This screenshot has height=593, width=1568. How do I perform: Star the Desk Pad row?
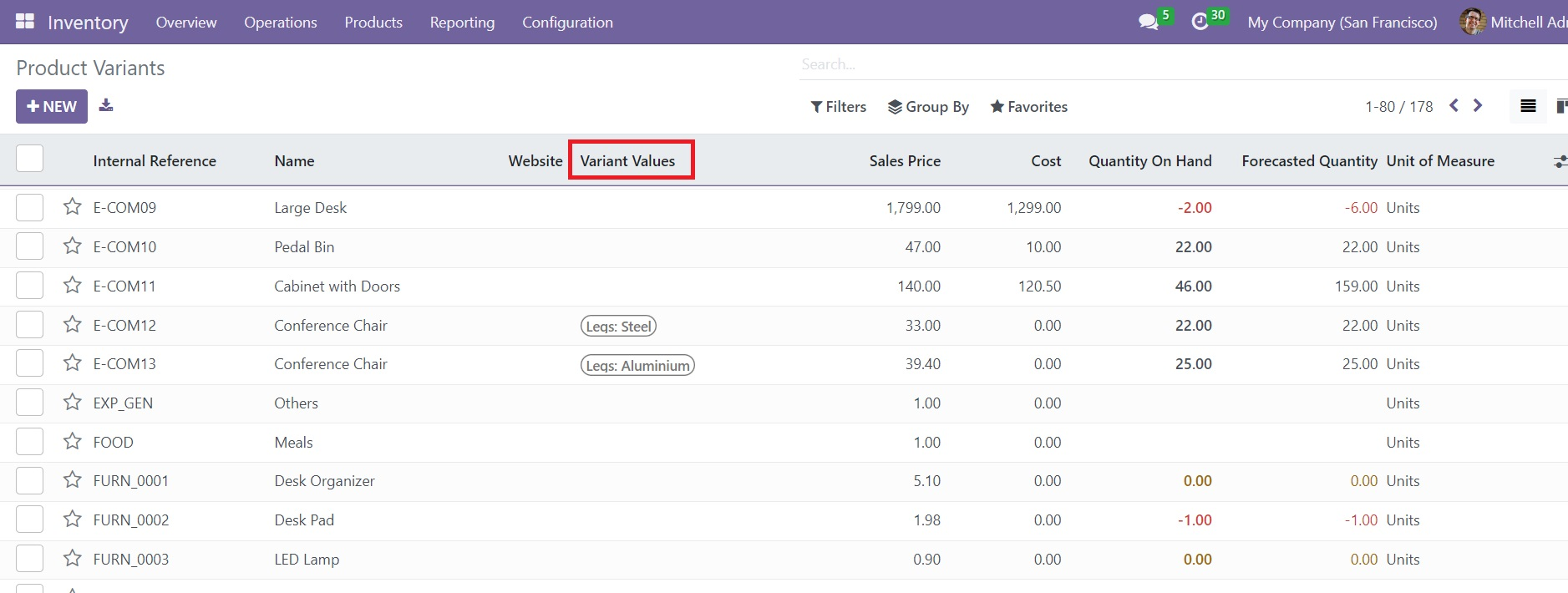[x=73, y=520]
